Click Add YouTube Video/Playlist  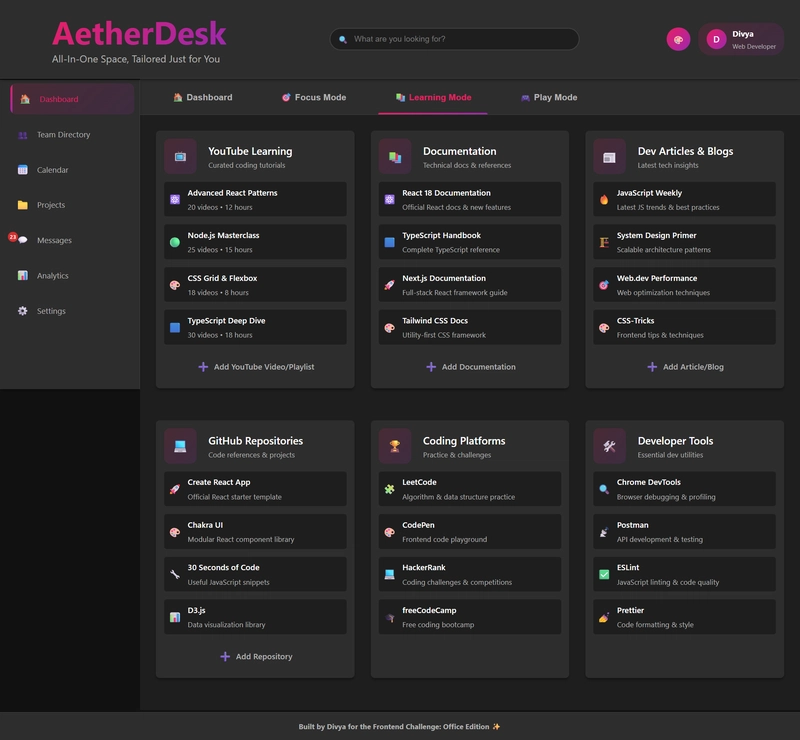[256, 367]
